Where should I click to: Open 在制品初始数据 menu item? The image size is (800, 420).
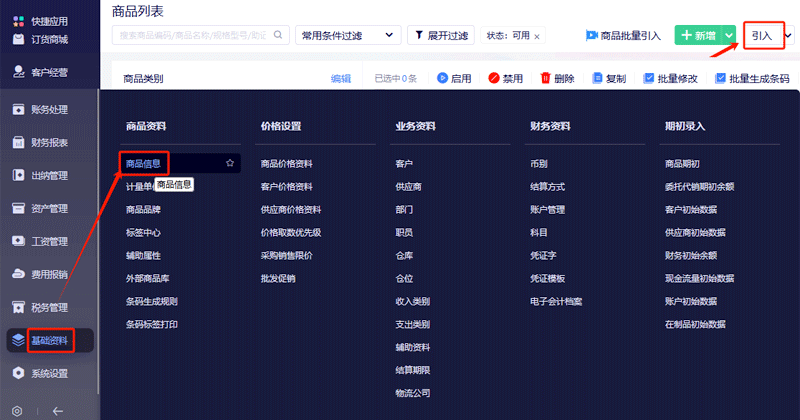pos(695,324)
